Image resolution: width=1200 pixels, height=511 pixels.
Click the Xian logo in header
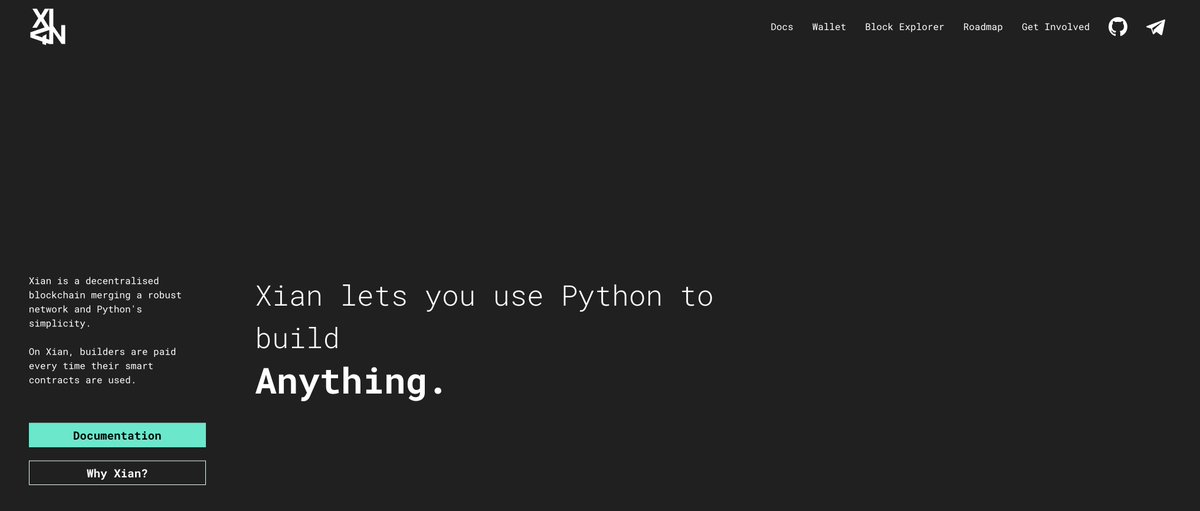[x=48, y=27]
